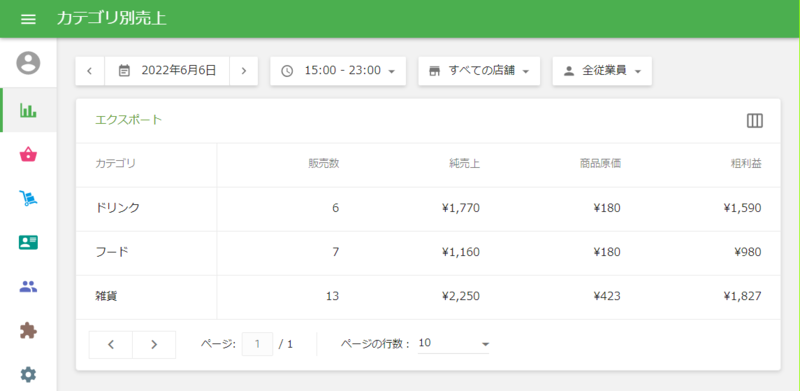Open the green ID card customers icon

pyautogui.click(x=28, y=242)
